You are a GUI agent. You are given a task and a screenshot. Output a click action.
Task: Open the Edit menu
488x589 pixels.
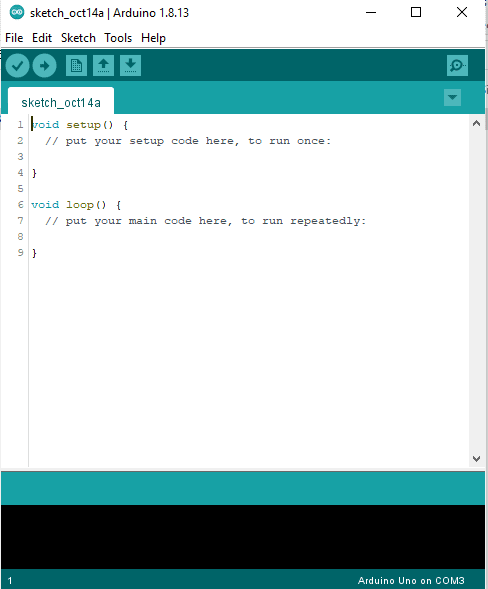[42, 38]
